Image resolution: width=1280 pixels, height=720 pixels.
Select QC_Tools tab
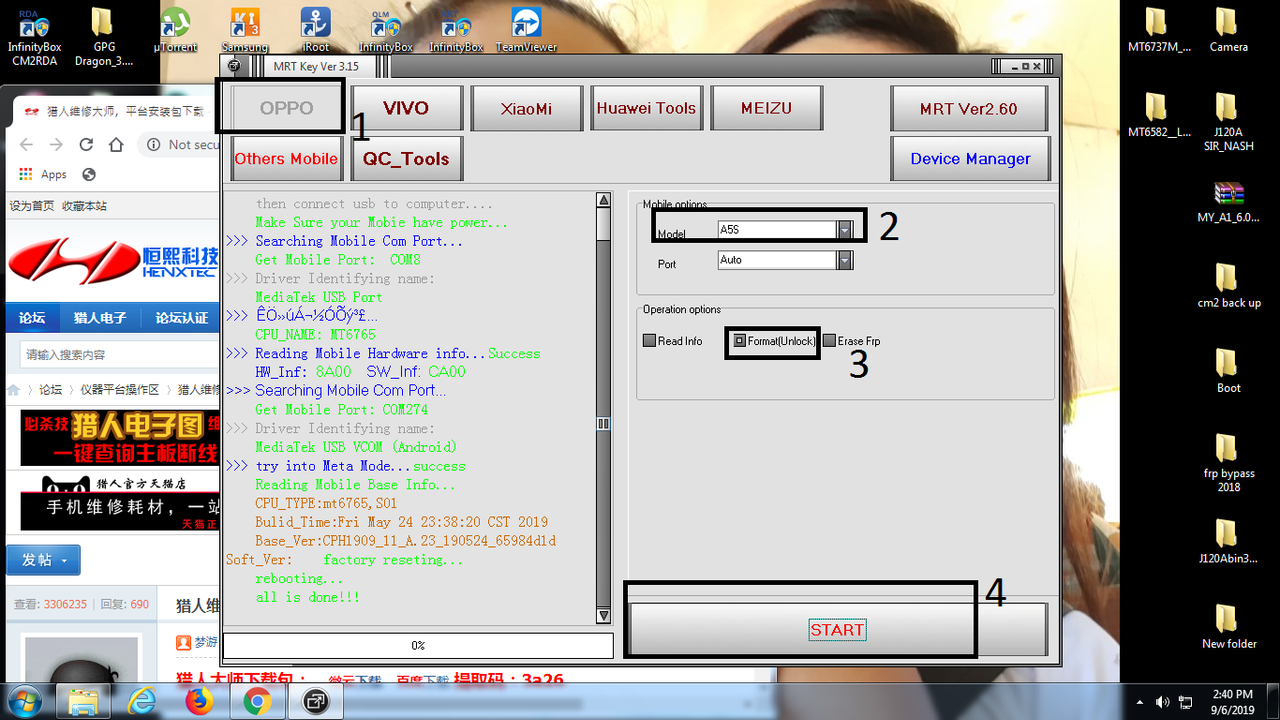point(406,158)
